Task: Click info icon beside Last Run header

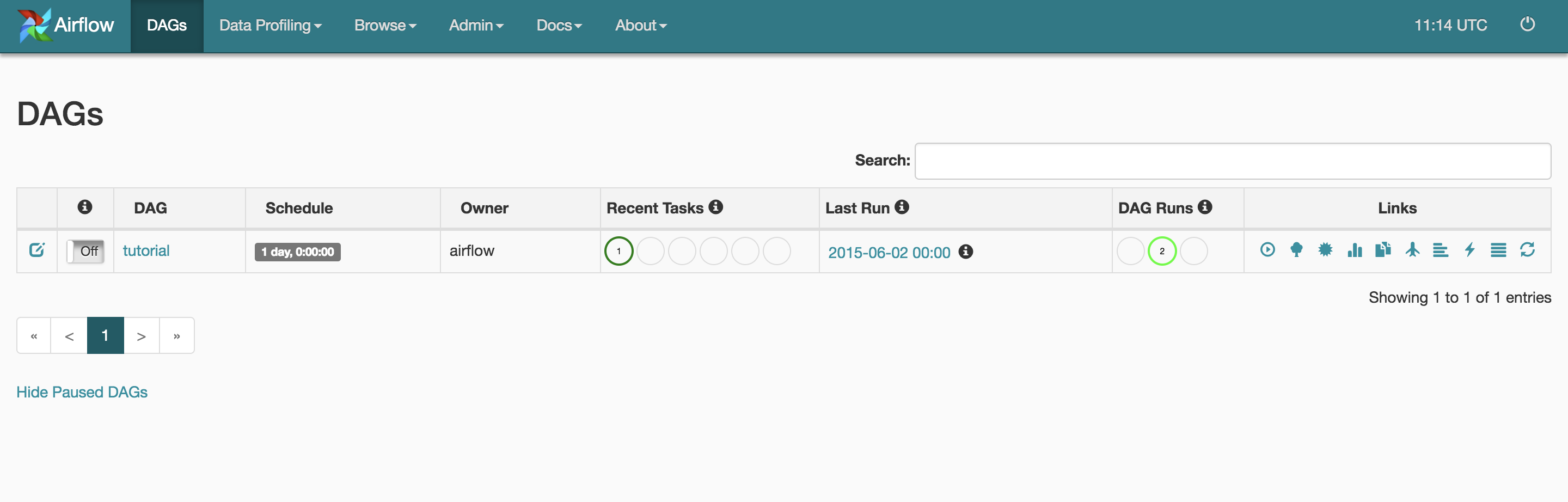Action: point(902,207)
